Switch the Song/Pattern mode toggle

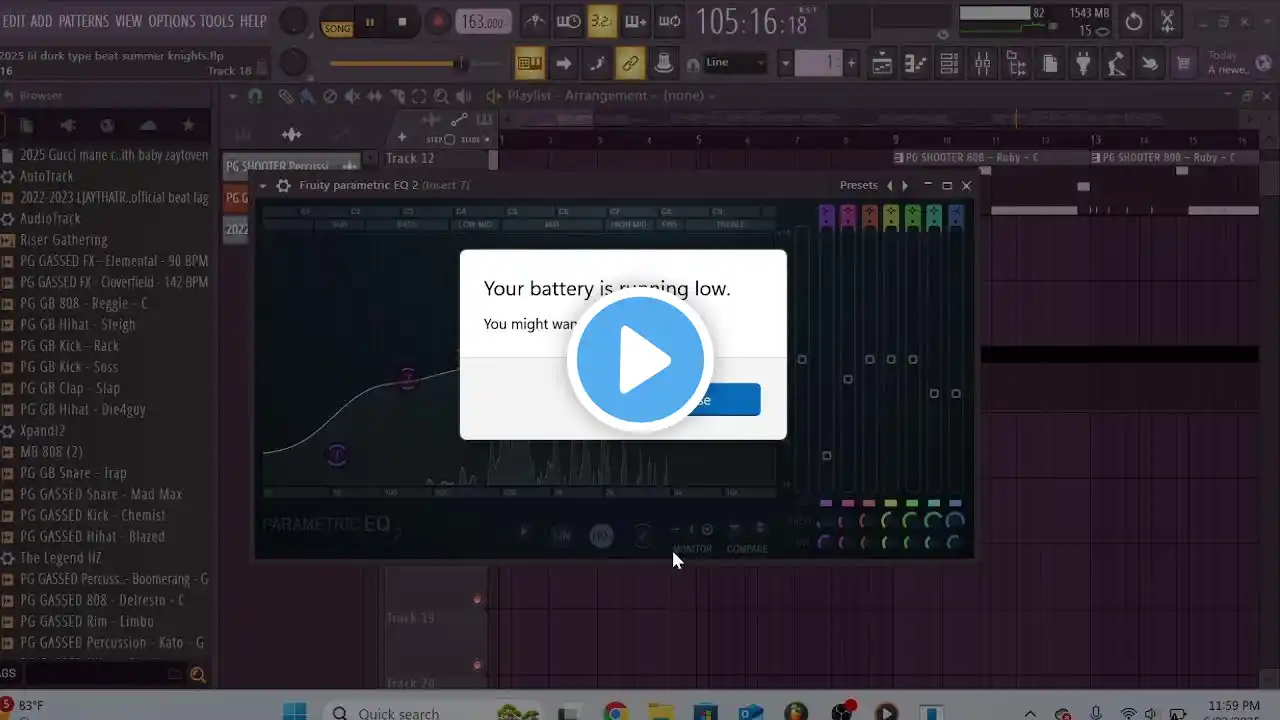[x=337, y=21]
